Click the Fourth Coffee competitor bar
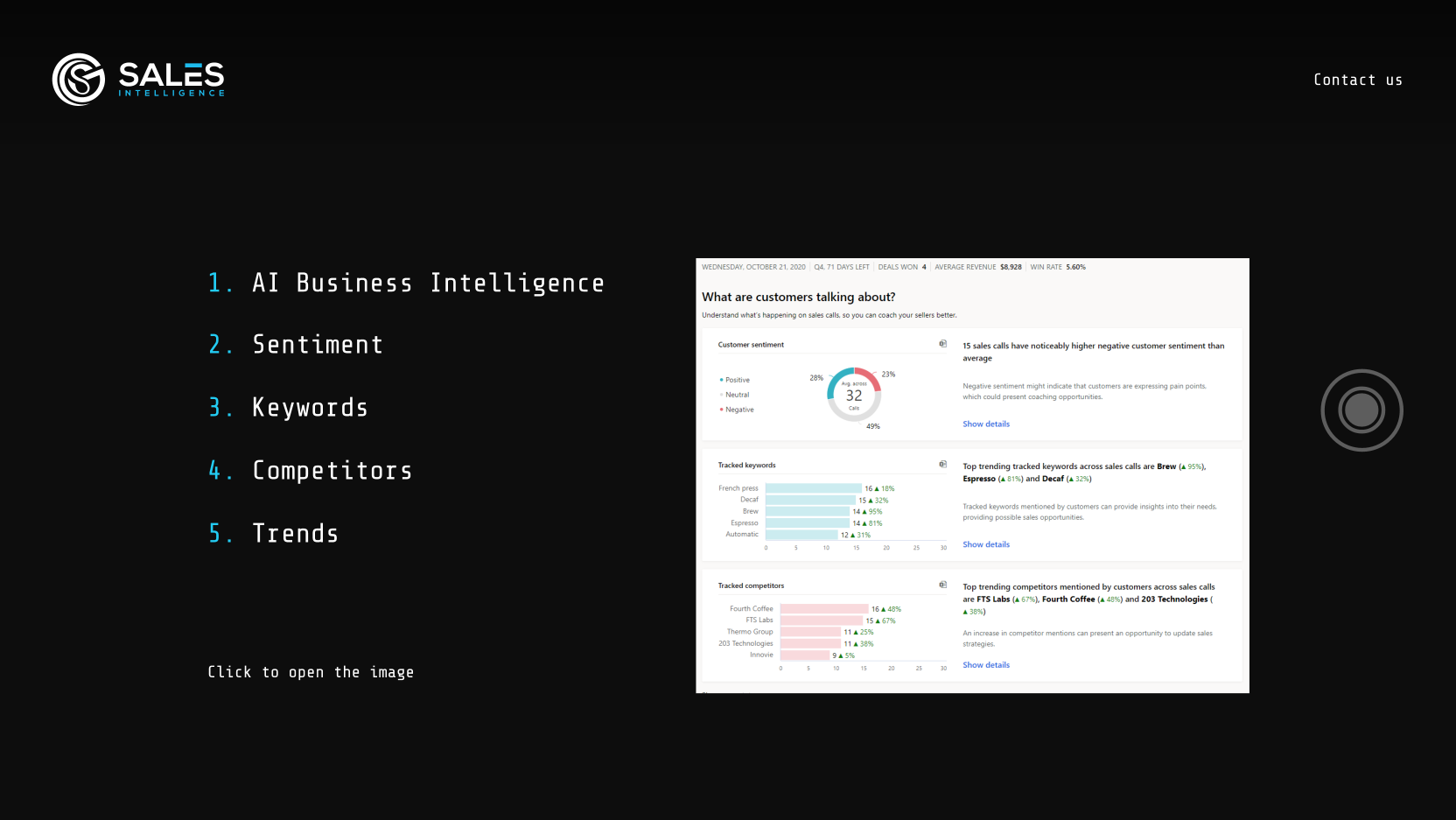 [824, 609]
